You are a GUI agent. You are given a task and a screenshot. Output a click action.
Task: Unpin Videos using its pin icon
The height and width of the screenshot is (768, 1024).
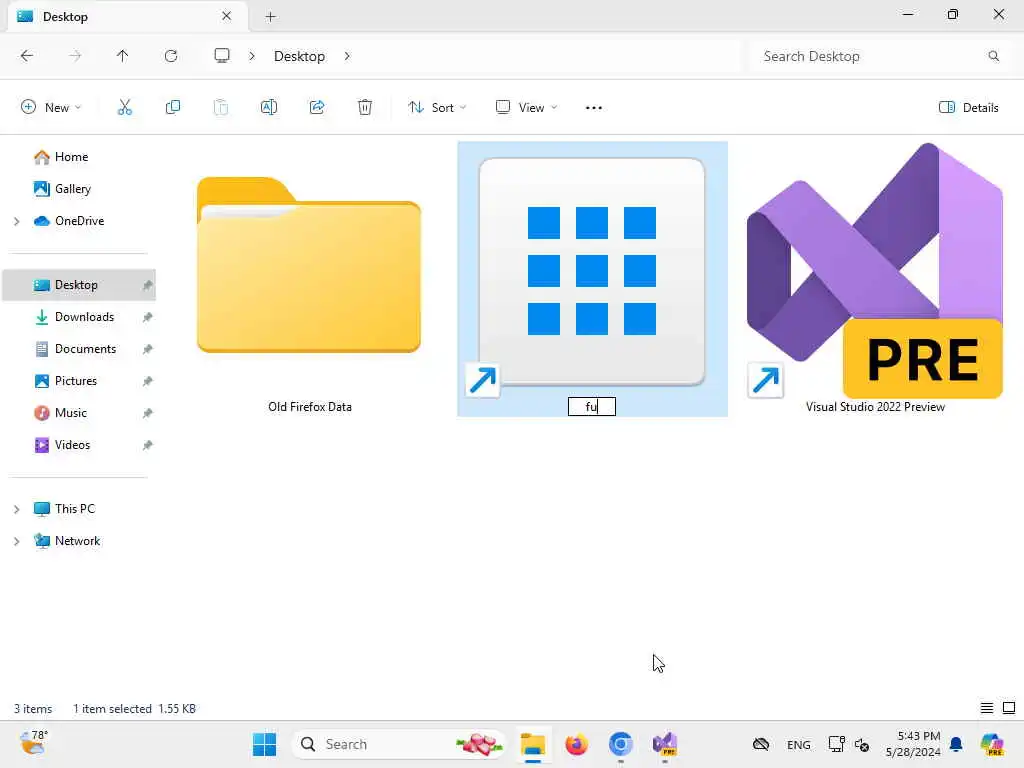pos(148,445)
